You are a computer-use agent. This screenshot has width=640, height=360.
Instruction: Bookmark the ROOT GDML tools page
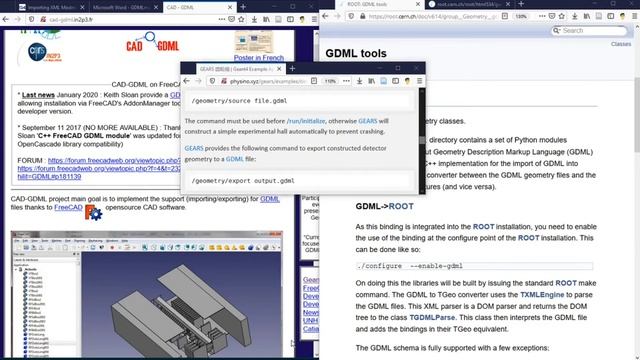pos(562,16)
